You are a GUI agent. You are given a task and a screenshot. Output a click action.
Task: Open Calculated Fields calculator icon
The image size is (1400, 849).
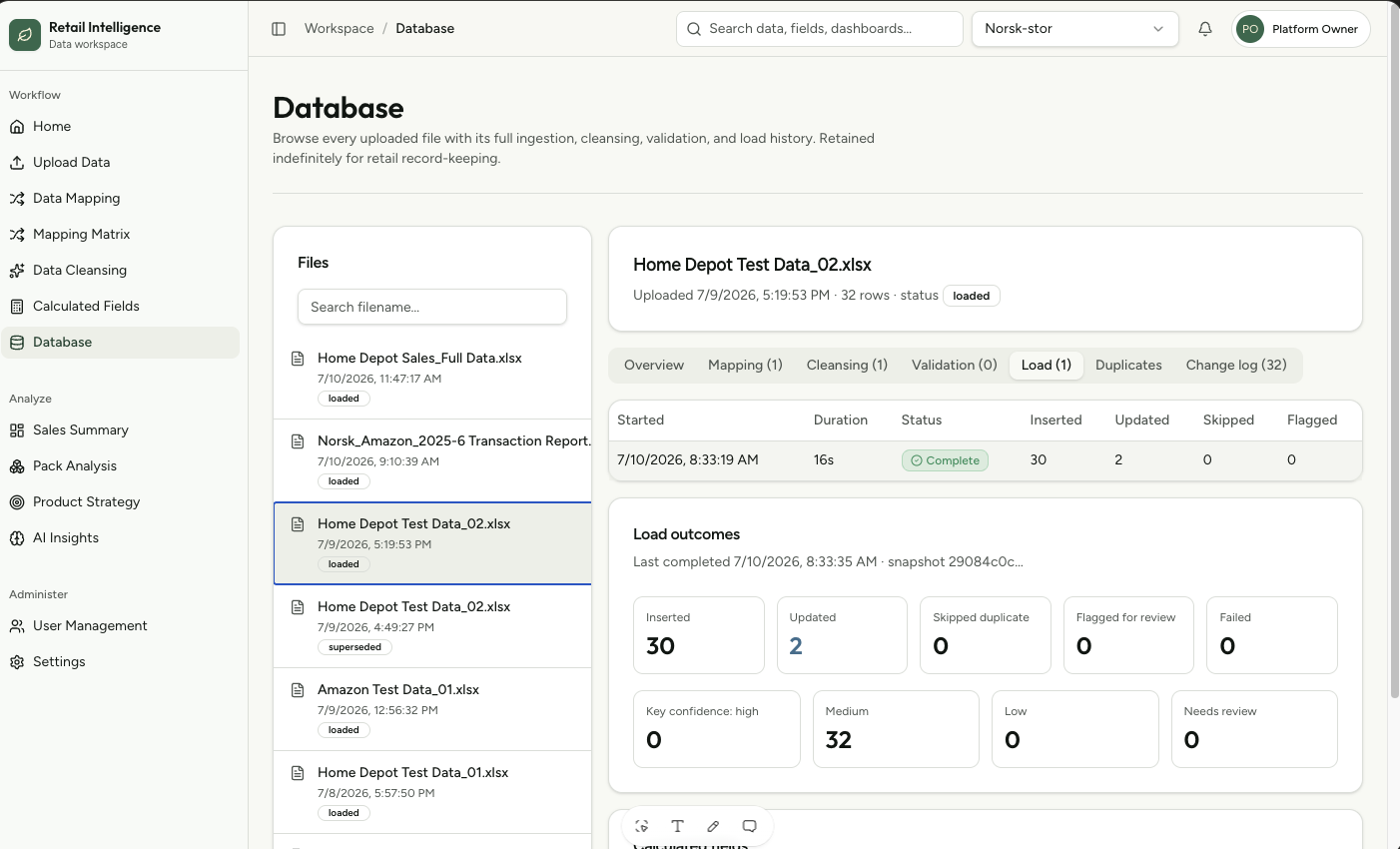pyautogui.click(x=17, y=307)
